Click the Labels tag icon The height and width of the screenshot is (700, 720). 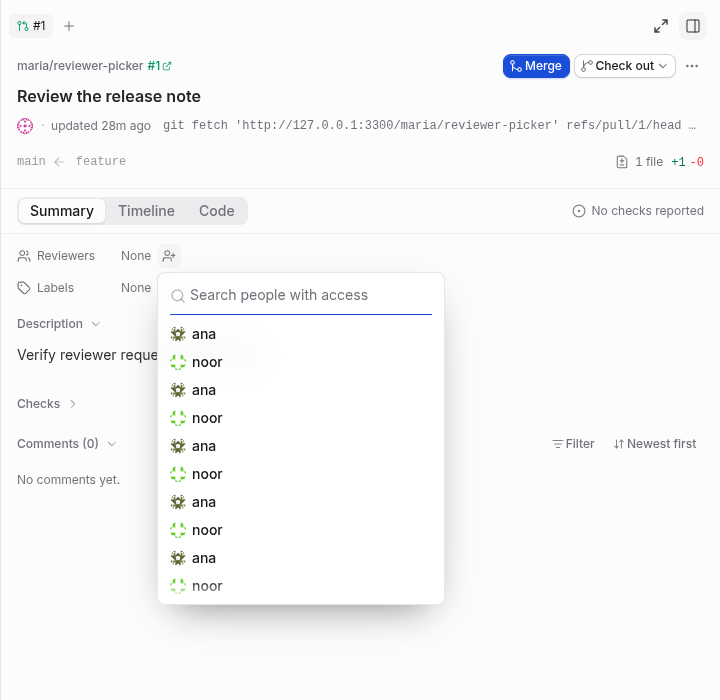point(24,288)
